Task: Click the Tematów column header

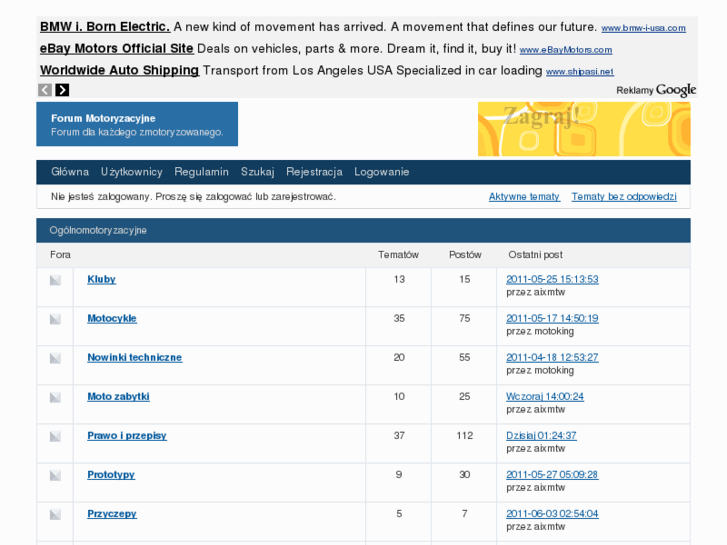Action: tap(398, 255)
